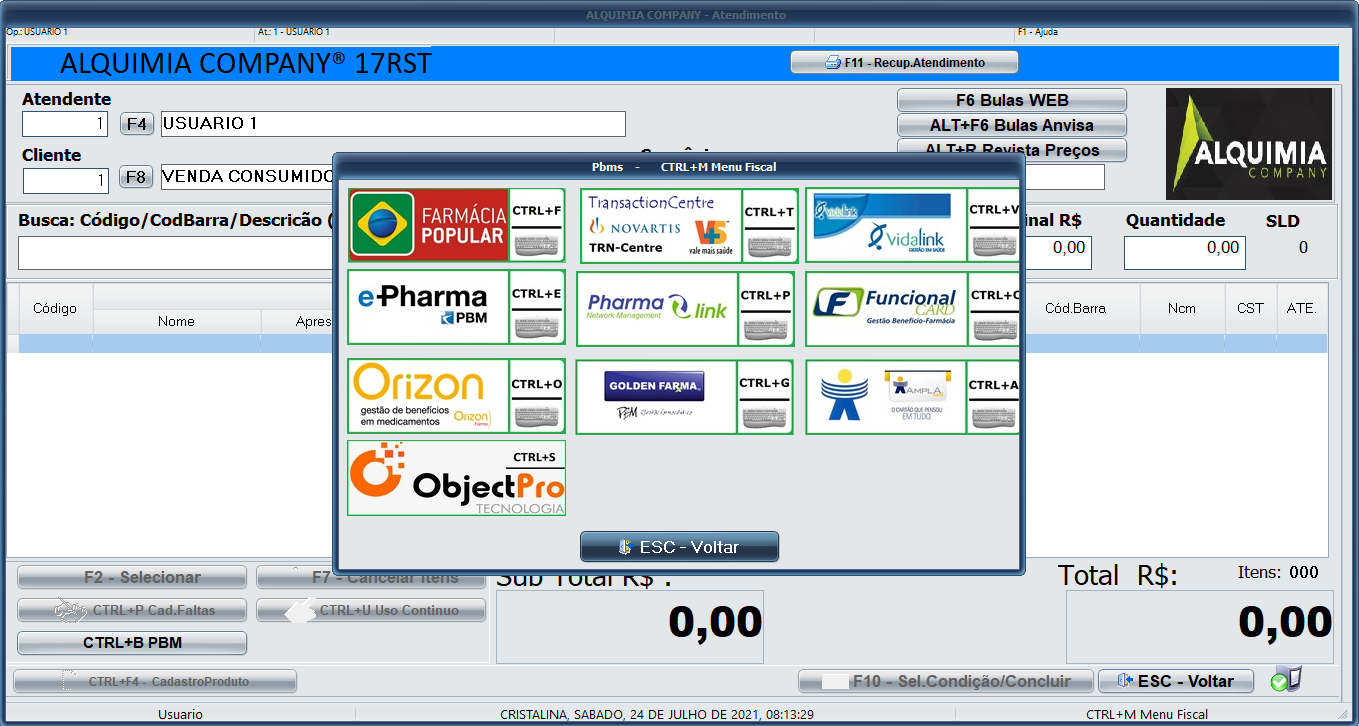
Task: Click the CTRL+E keyboard shortcut tile
Action: pos(537,306)
